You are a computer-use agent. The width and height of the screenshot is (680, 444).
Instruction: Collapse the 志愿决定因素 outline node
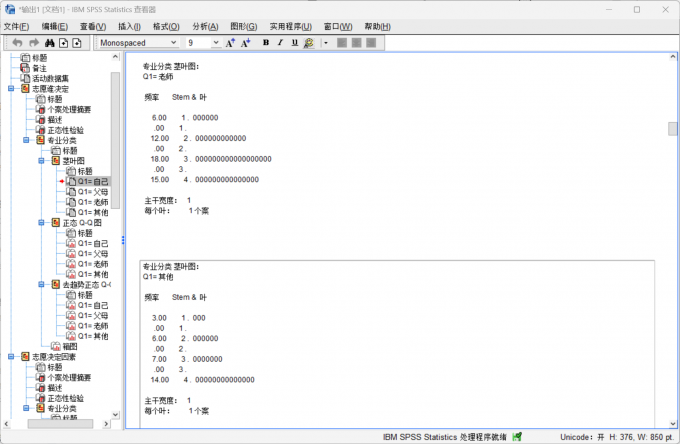tap(11, 356)
